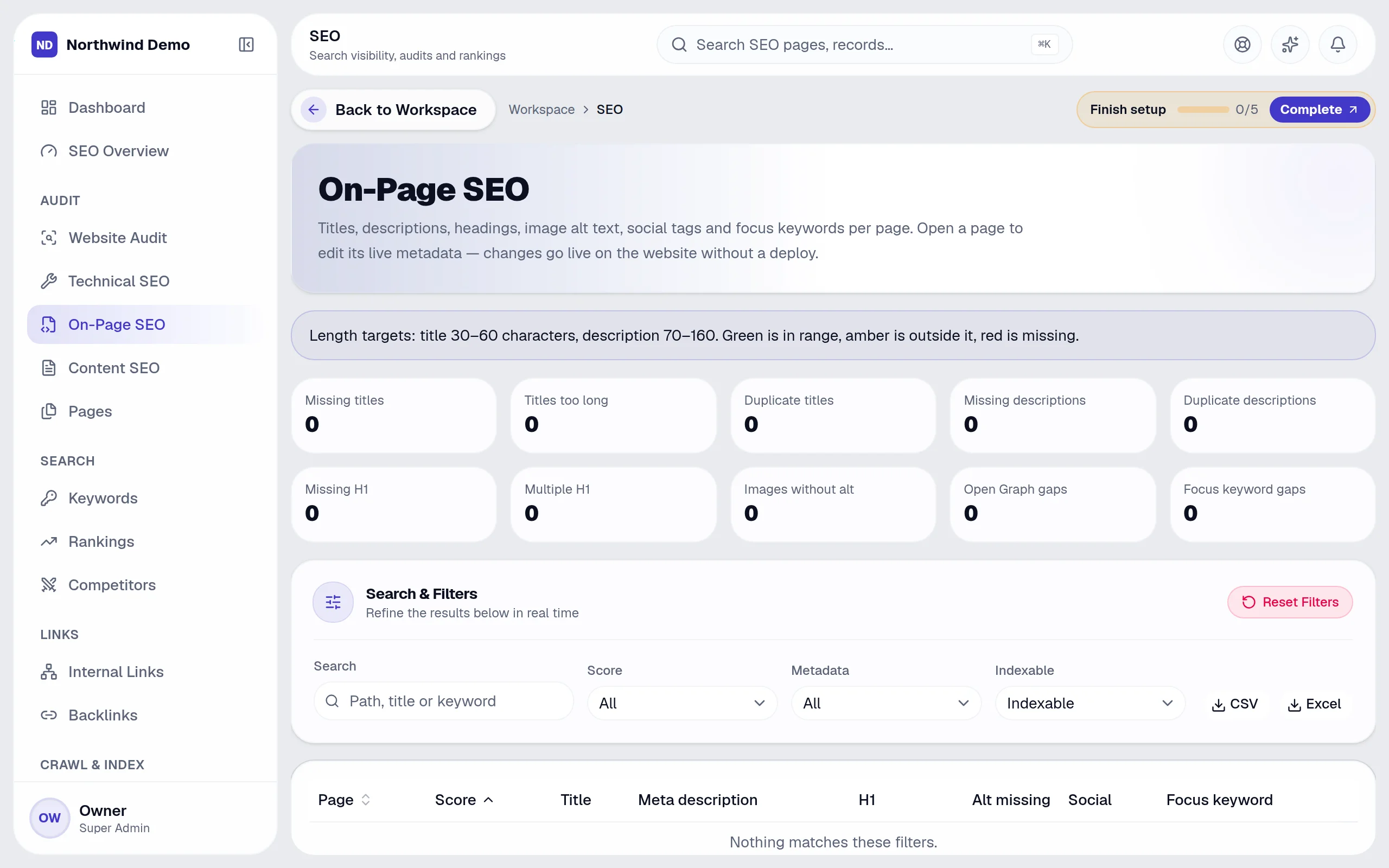
Task: Click the Internal Links network icon
Action: [x=49, y=672]
